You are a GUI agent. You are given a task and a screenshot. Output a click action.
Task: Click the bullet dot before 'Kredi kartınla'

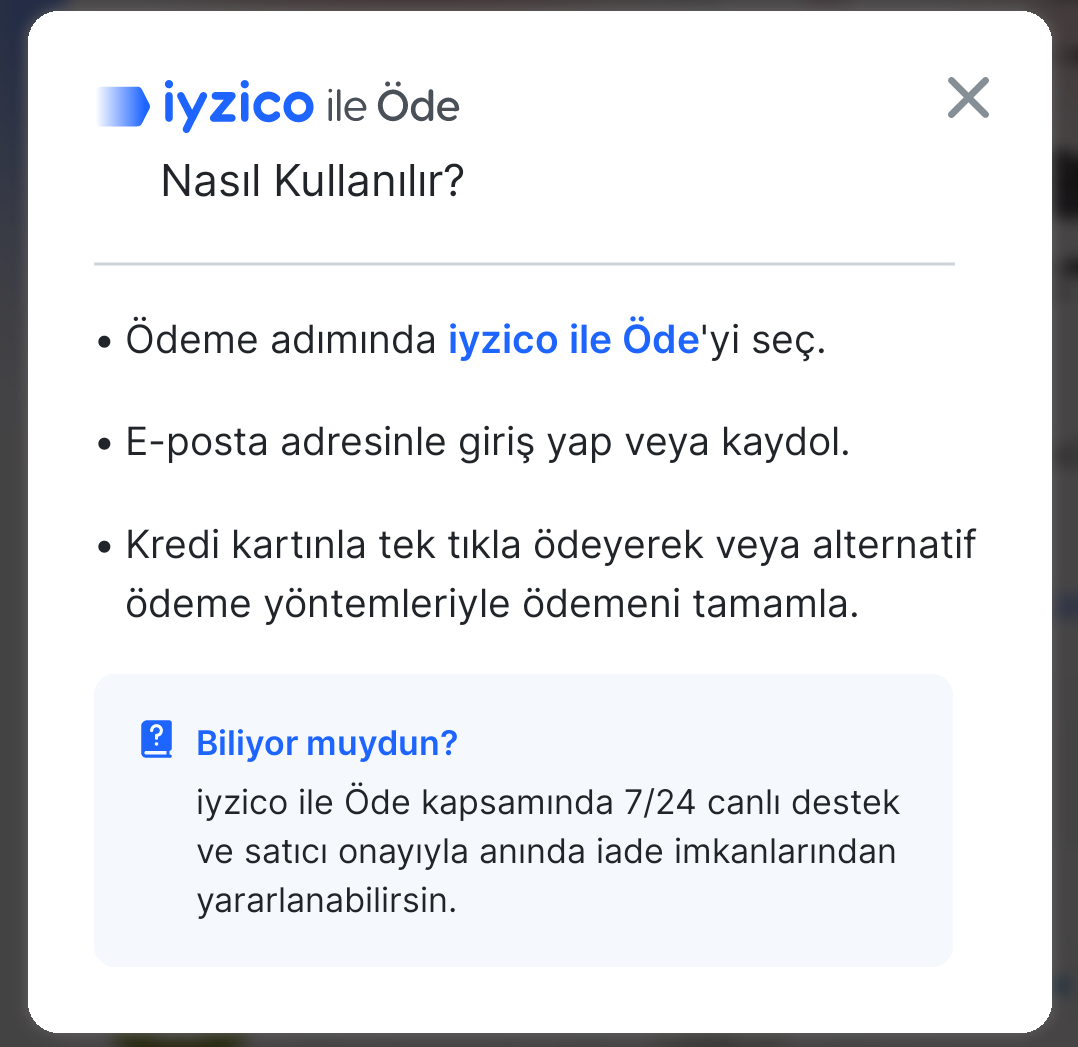tap(104, 547)
